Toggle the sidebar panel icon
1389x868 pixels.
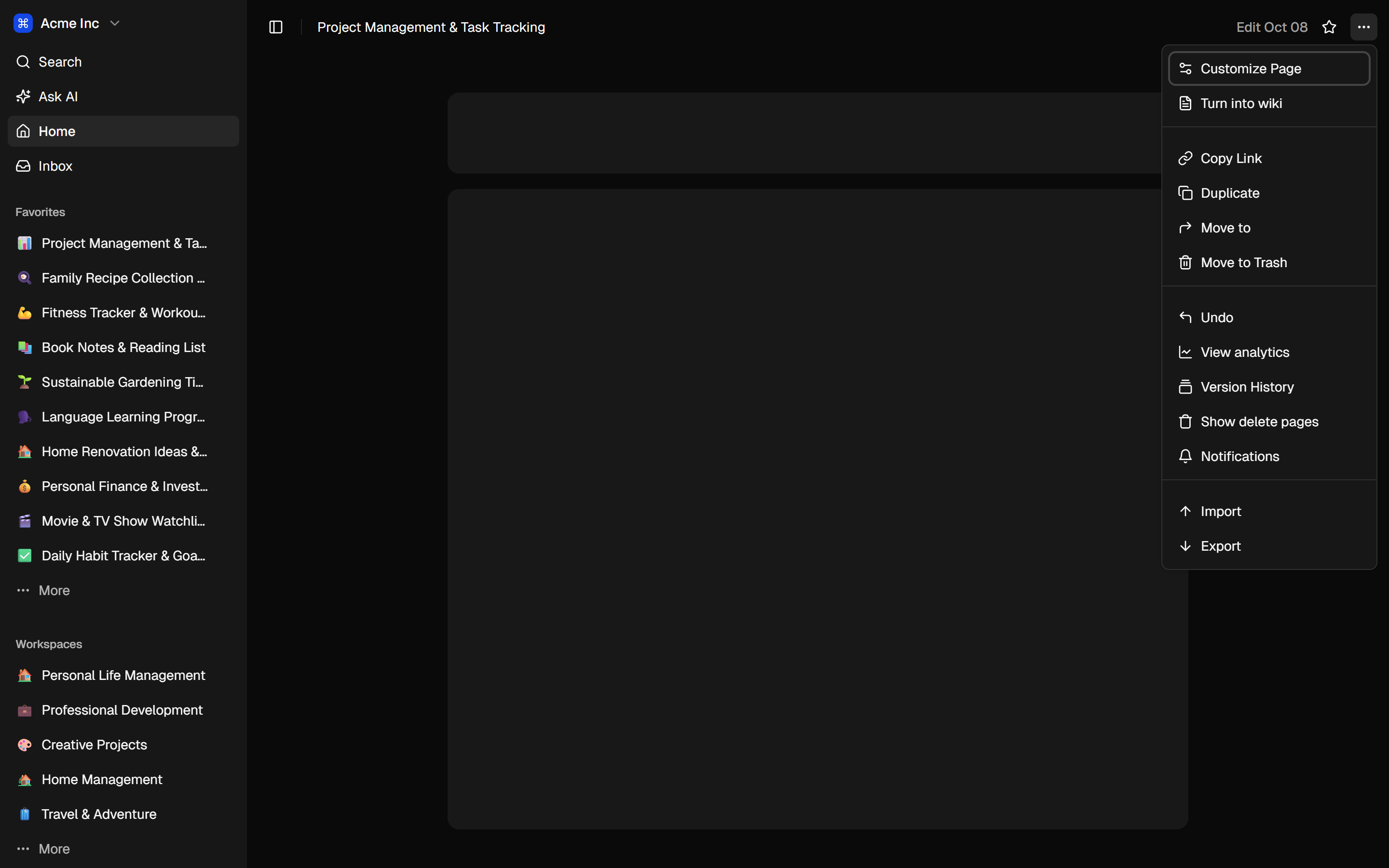[x=275, y=27]
